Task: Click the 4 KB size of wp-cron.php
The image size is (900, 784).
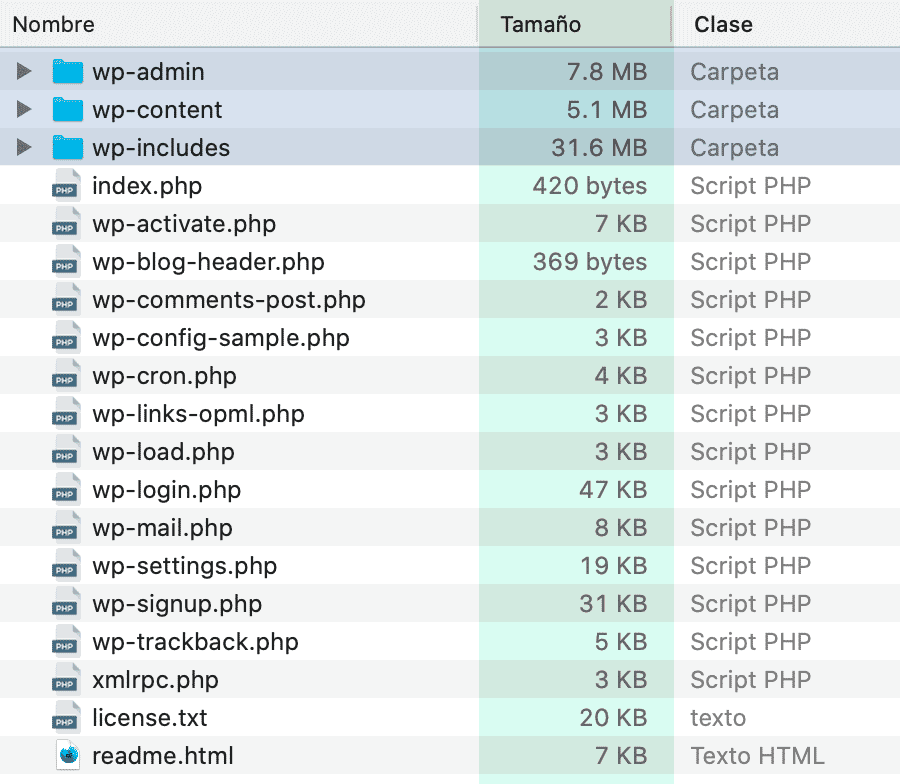Action: coord(621,376)
